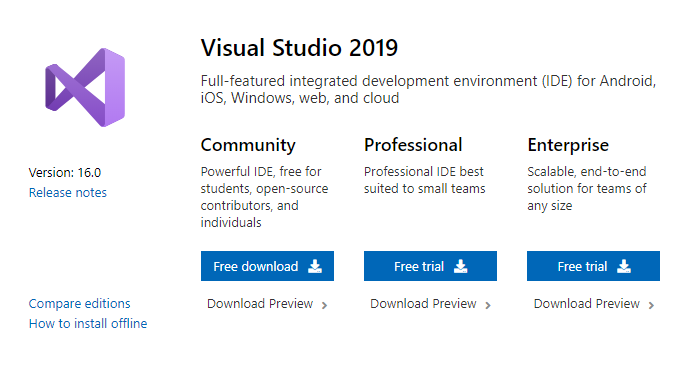Select the Community edition heading

tap(248, 146)
